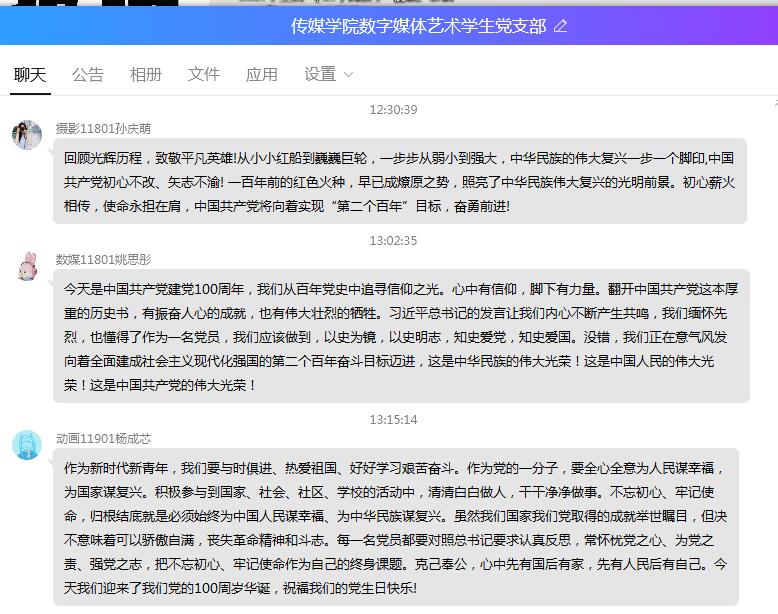Click 姚思彤's rabbit avatar picture
The height and width of the screenshot is (614, 778).
[x=27, y=266]
